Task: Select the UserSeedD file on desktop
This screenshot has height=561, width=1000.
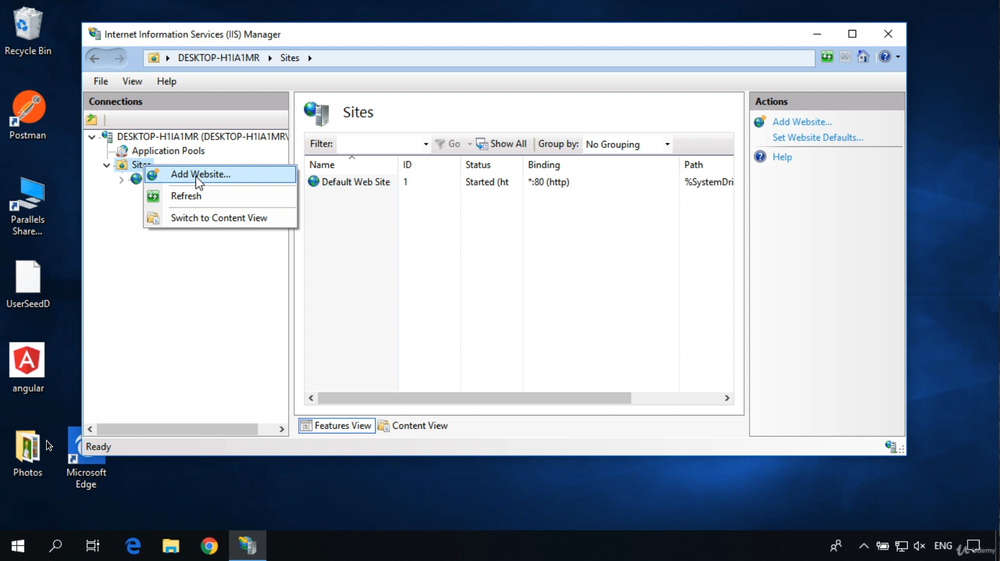Action: click(27, 284)
